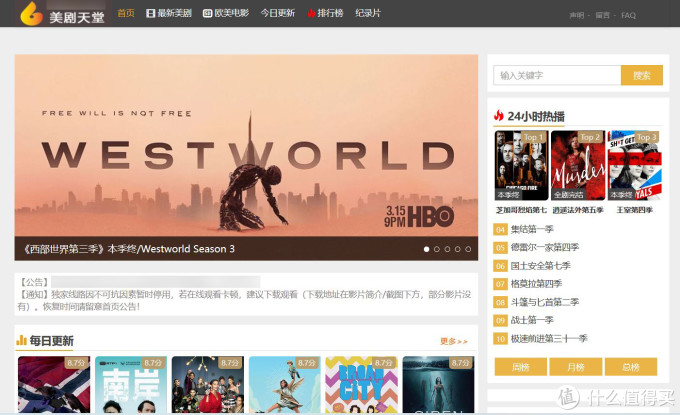Image resolution: width=680 pixels, height=415 pixels.
Task: Click the 10 rank badge
Action: (x=500, y=339)
